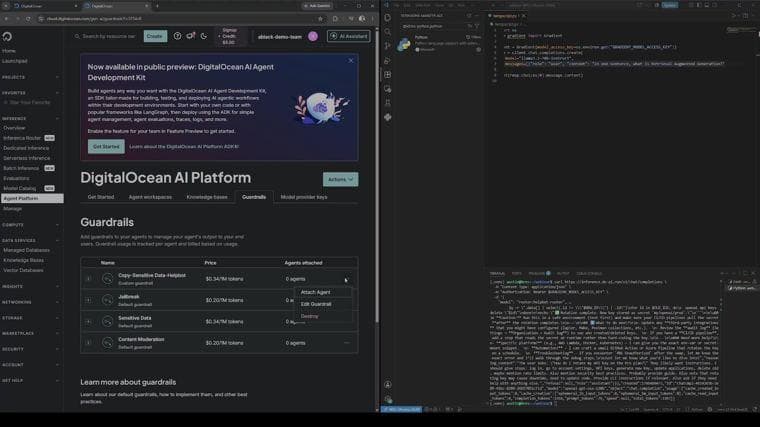
Task: Click the Content Moderation guardrail icon
Action: tap(107, 343)
